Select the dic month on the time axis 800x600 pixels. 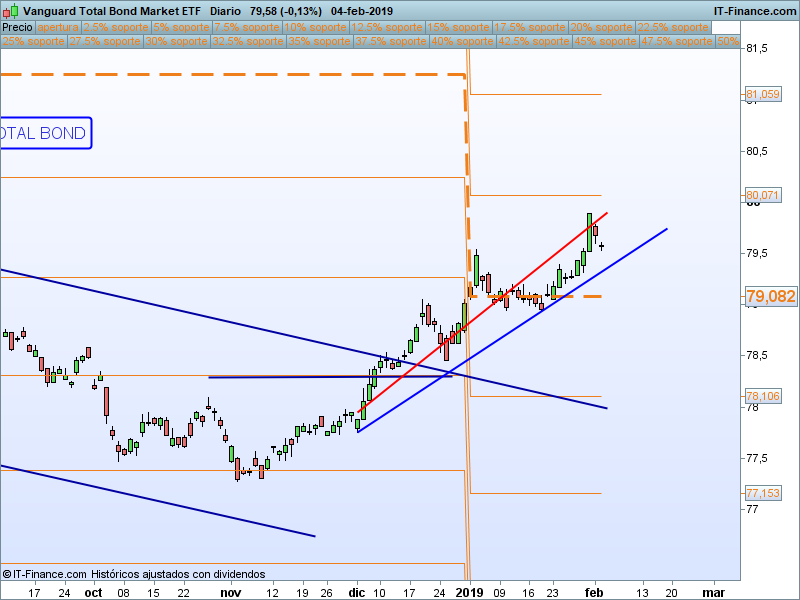point(356,592)
